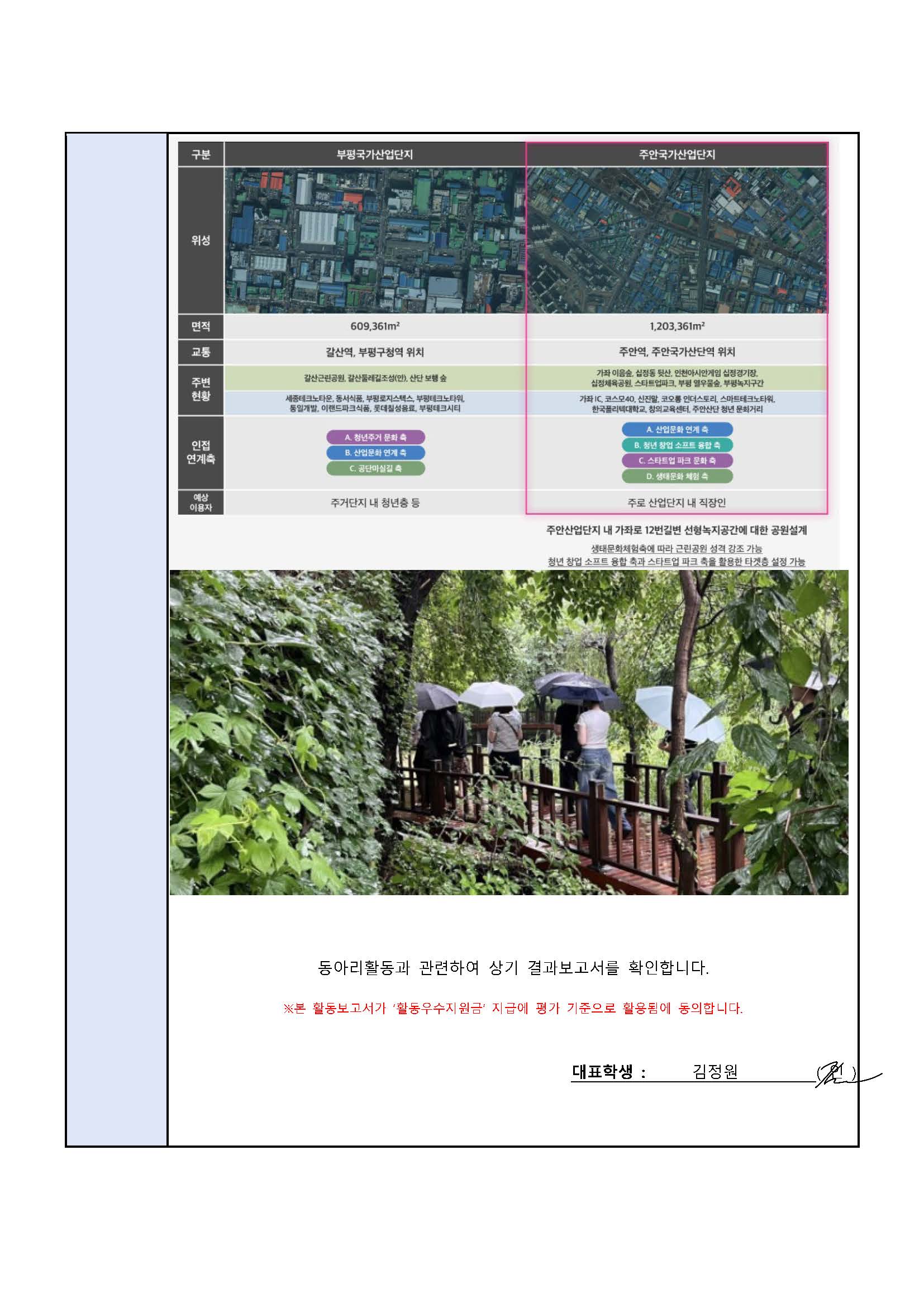Select 갈산역, 부평구청역 위치 text
Viewport: 924px width, 1307px height.
click(x=374, y=353)
